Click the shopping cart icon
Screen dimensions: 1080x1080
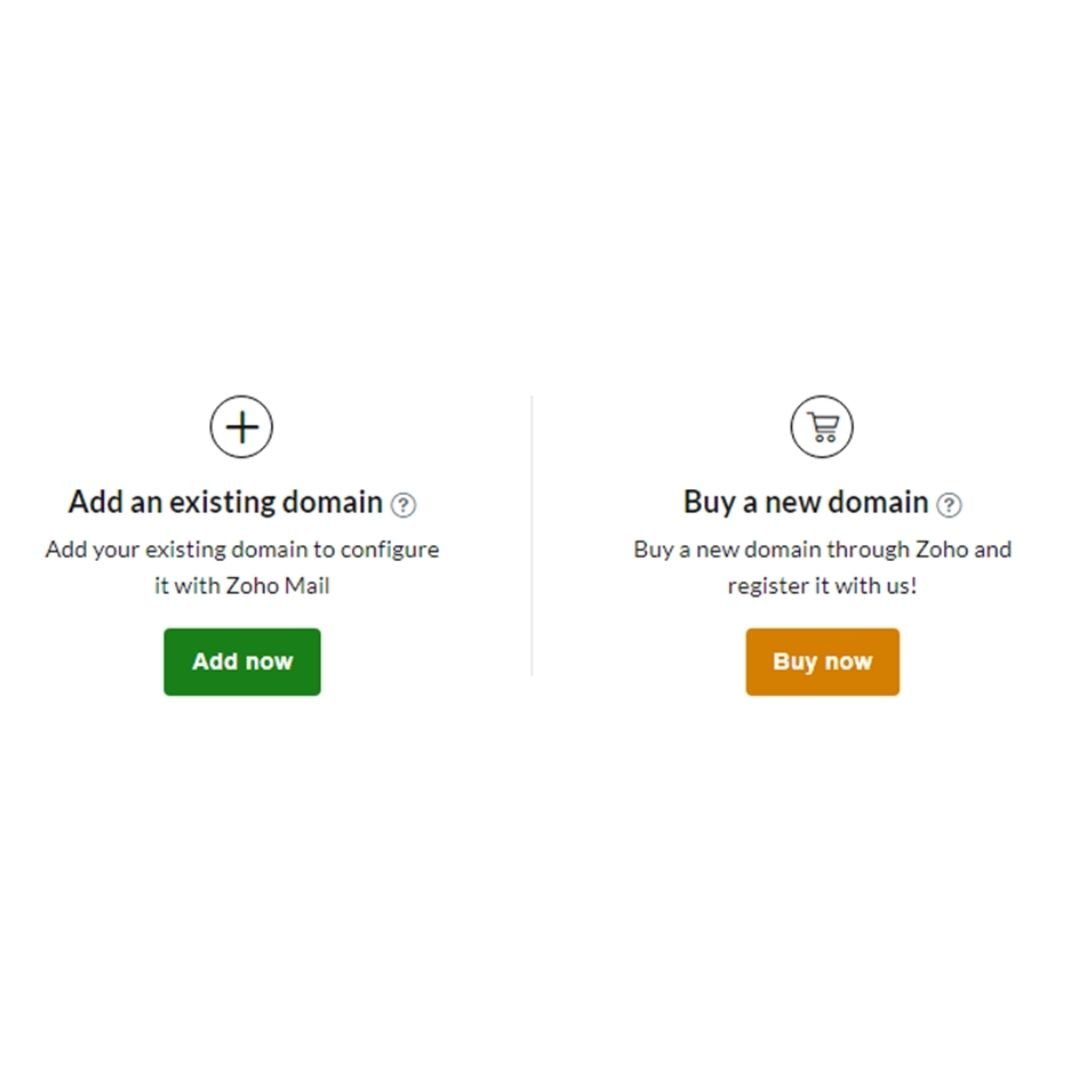point(822,427)
